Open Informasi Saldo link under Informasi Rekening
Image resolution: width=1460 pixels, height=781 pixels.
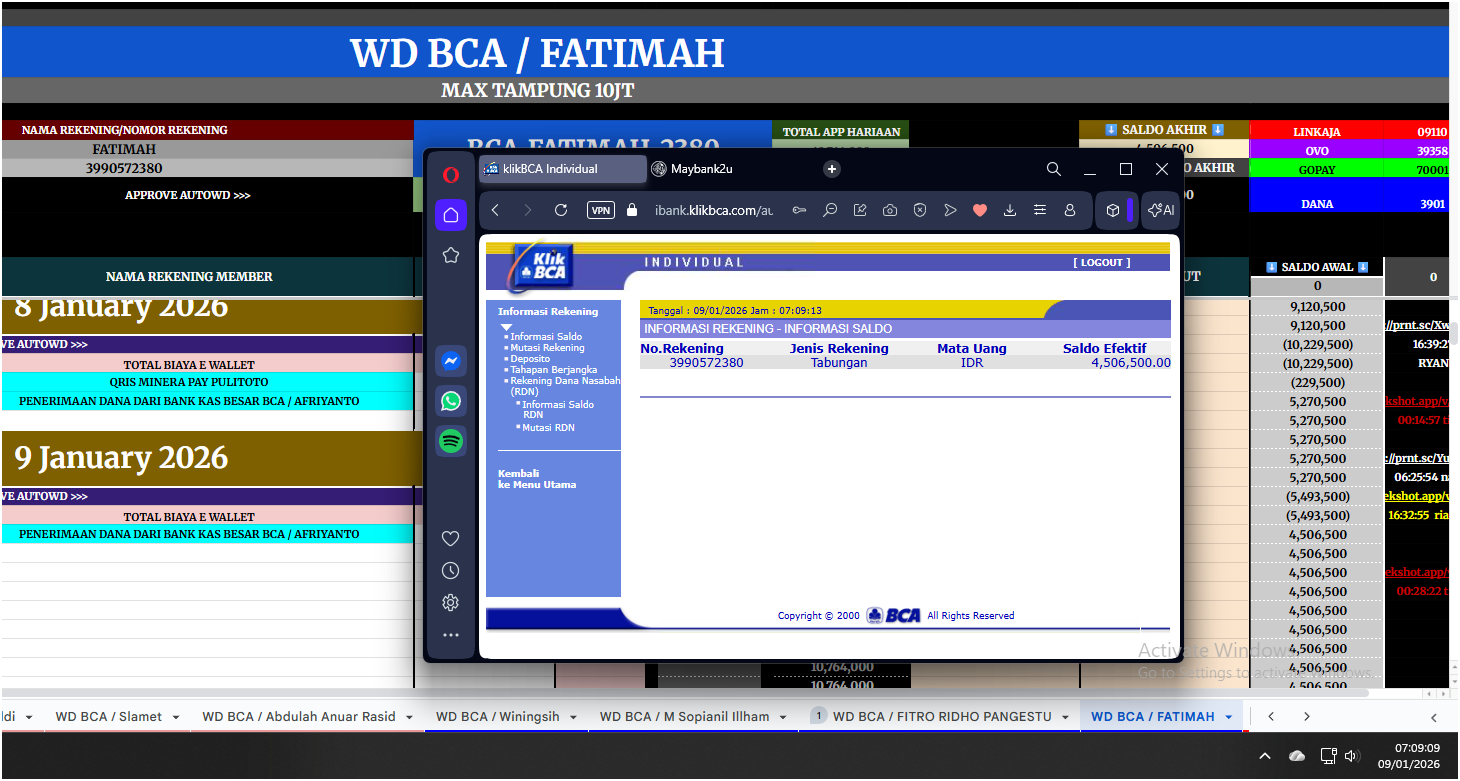click(546, 337)
